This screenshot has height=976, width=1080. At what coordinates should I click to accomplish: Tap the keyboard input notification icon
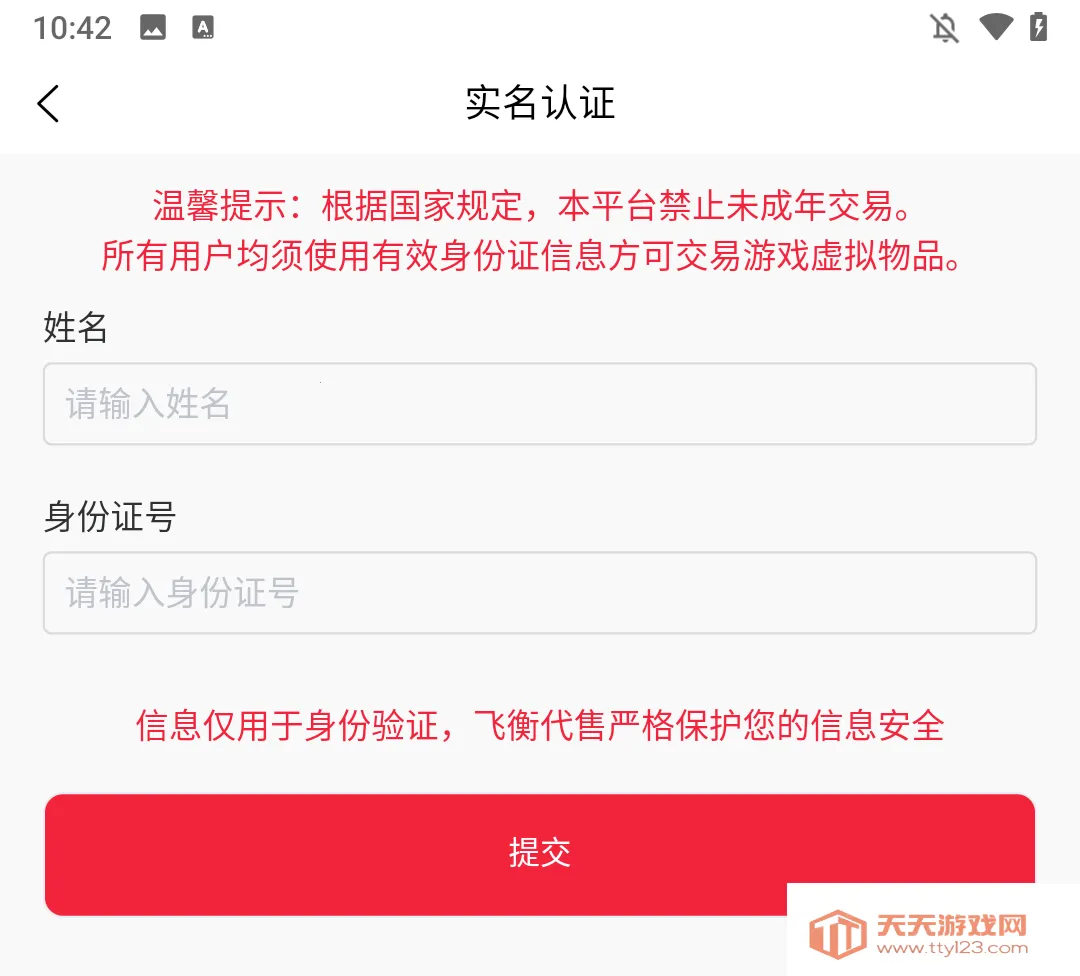click(202, 28)
